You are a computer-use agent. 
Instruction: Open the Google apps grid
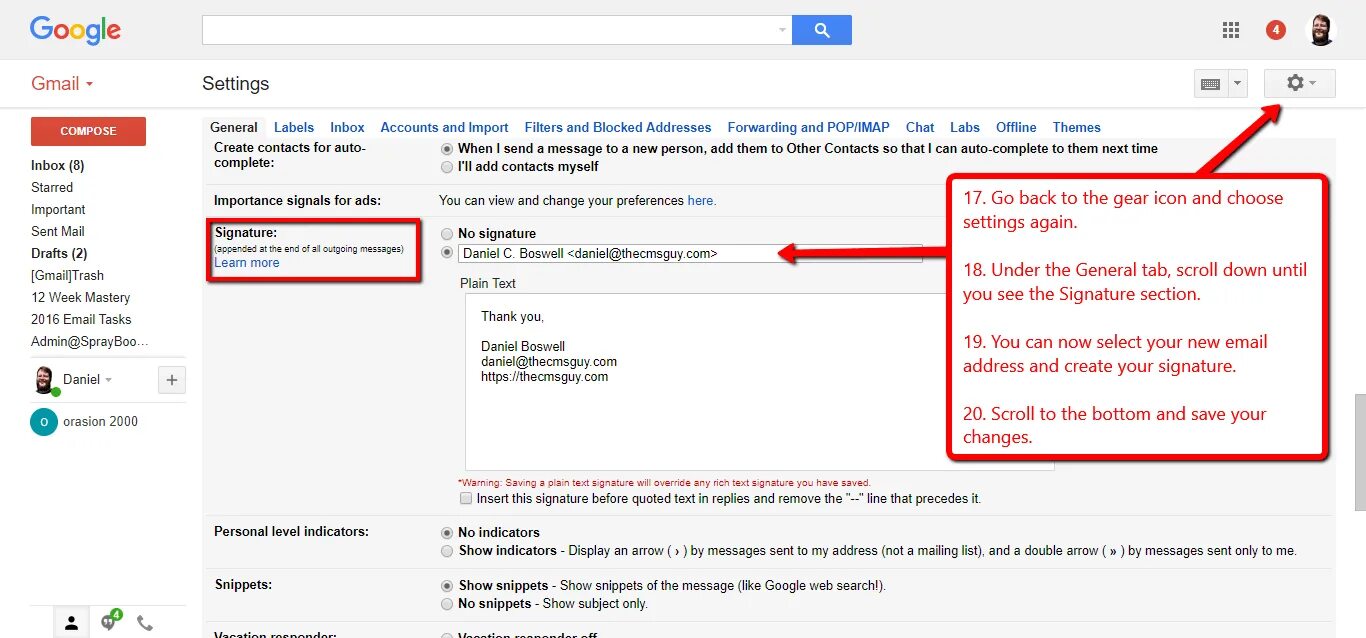coord(1231,30)
